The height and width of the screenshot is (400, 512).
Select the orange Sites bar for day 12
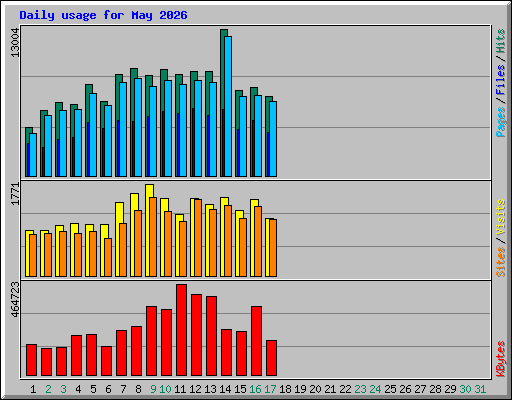click(x=198, y=238)
